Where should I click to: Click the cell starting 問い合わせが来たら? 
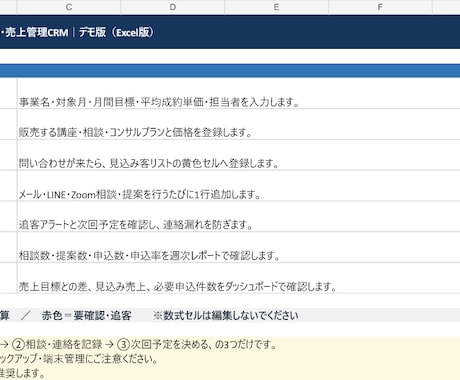[239, 155]
